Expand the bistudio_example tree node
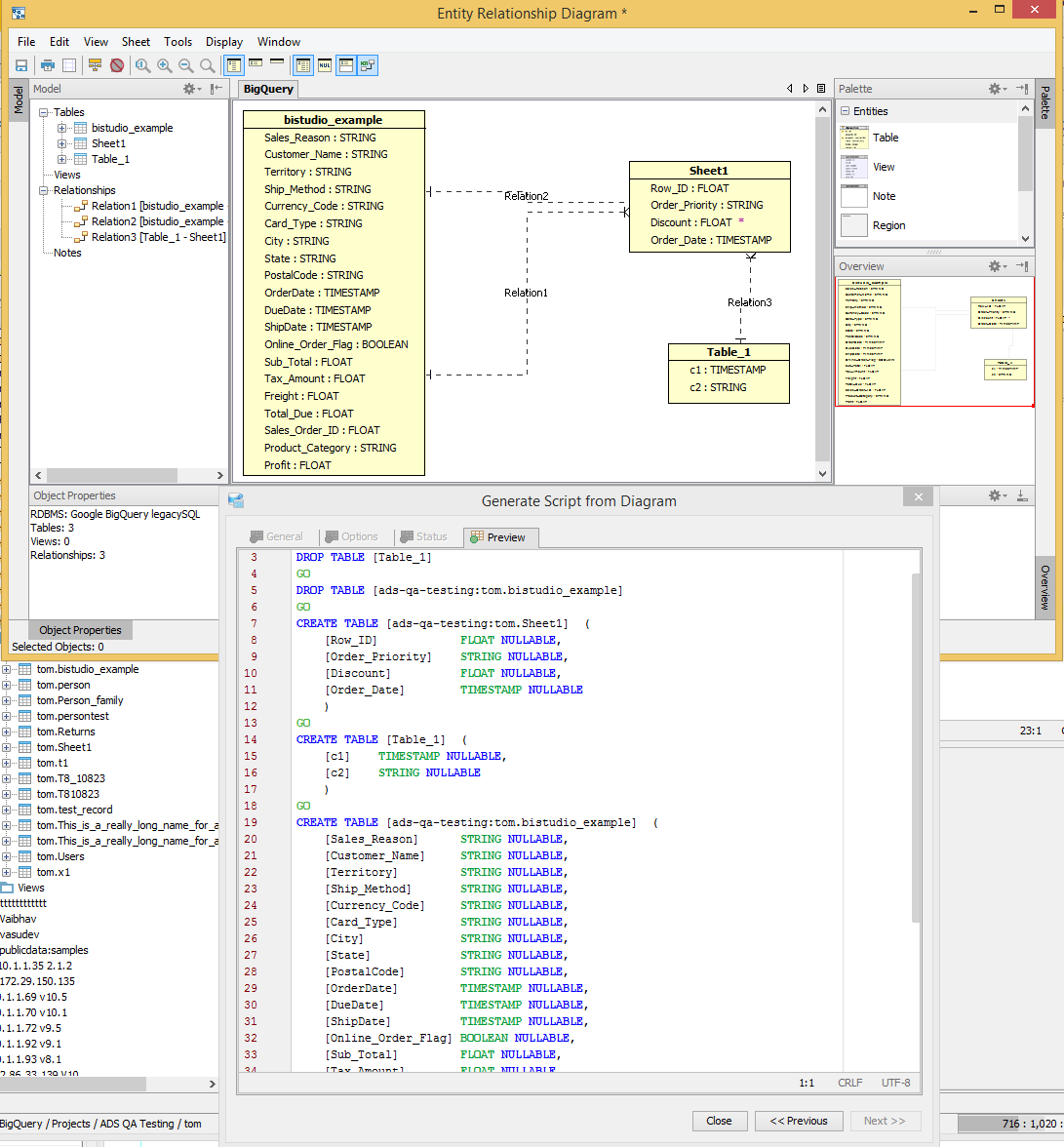 pyautogui.click(x=62, y=128)
